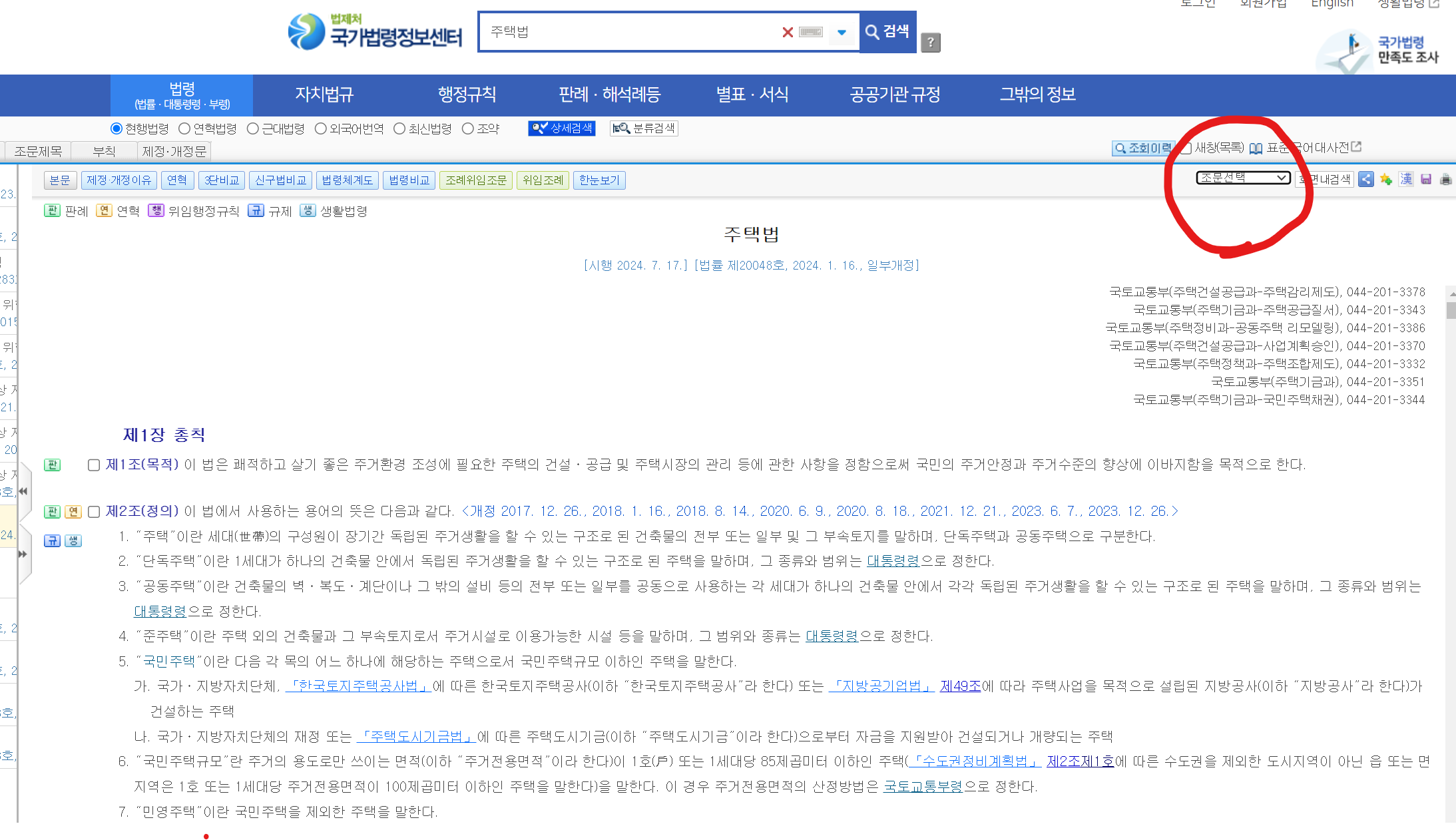Check the box for 제1조(목적)
This screenshot has width=1456, height=840.
(94, 465)
